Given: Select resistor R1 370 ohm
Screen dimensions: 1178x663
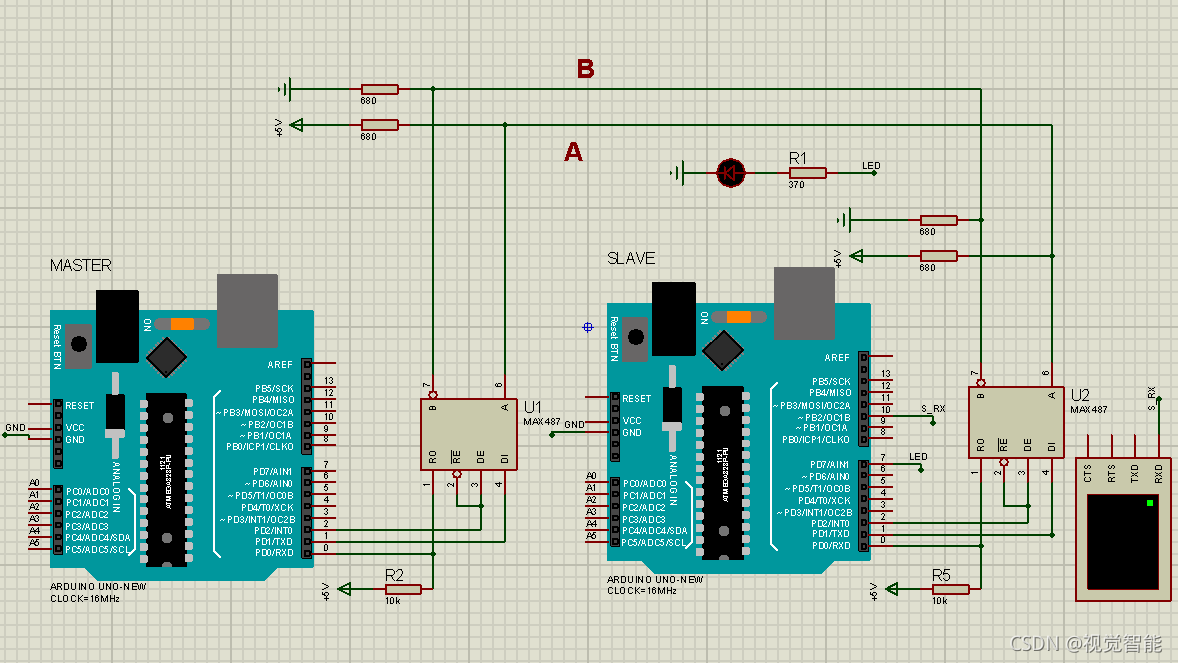Looking at the screenshot, I should tap(808, 173).
